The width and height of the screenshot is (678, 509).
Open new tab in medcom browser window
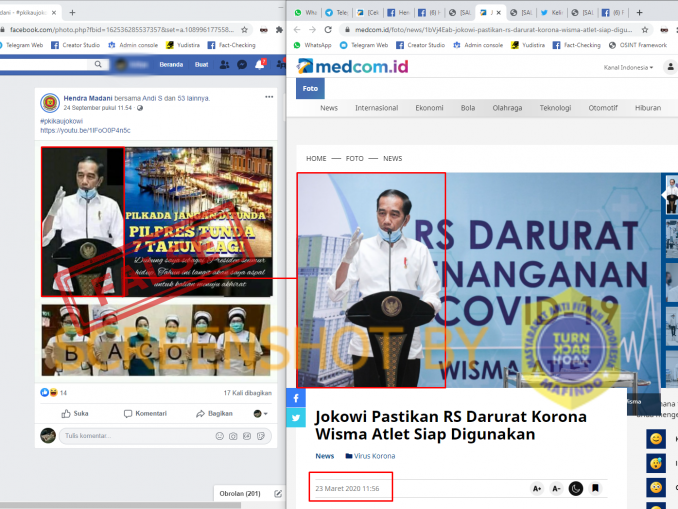(640, 13)
